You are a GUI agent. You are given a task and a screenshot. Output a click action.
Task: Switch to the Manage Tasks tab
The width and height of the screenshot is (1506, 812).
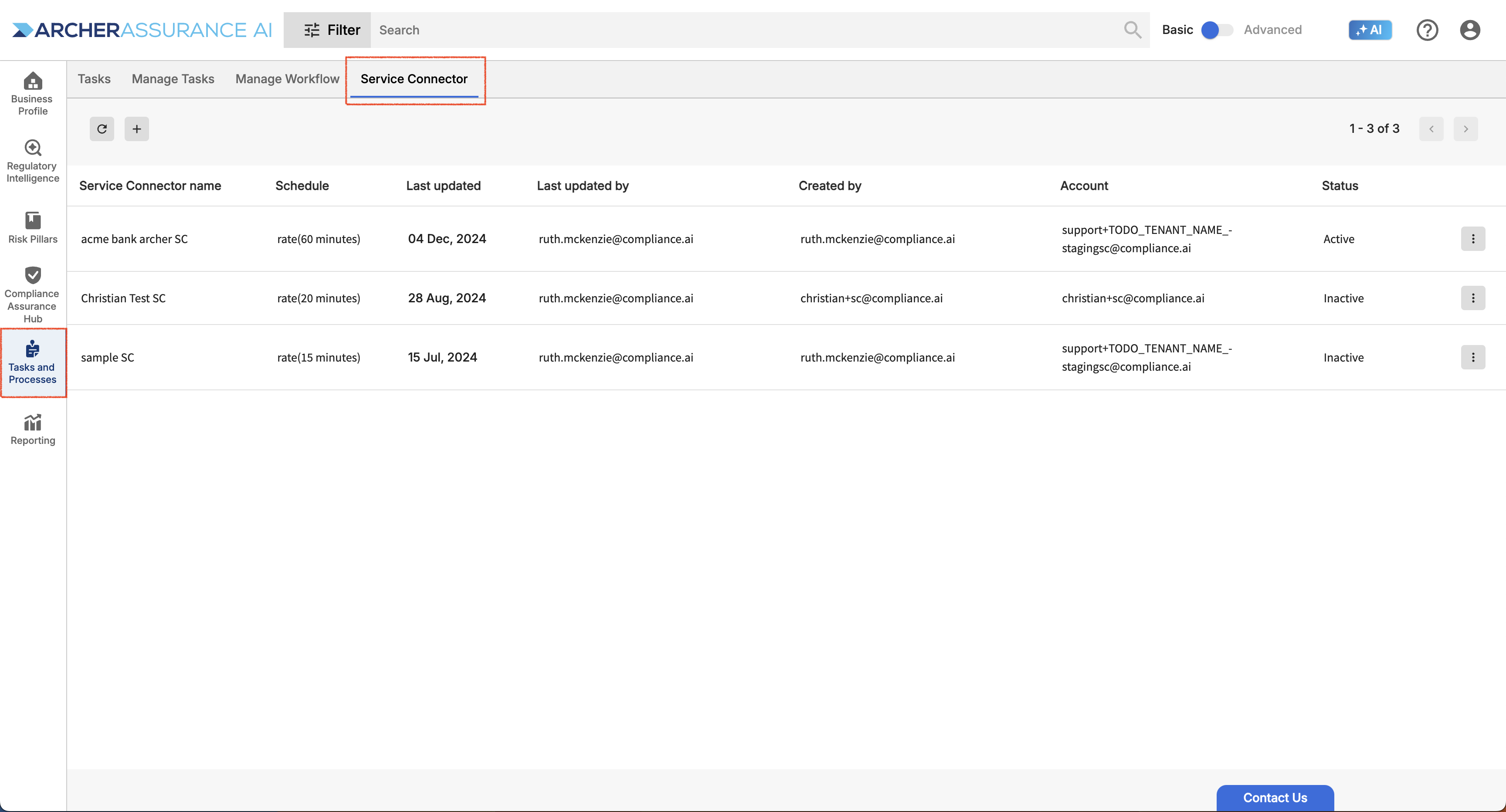[173, 79]
